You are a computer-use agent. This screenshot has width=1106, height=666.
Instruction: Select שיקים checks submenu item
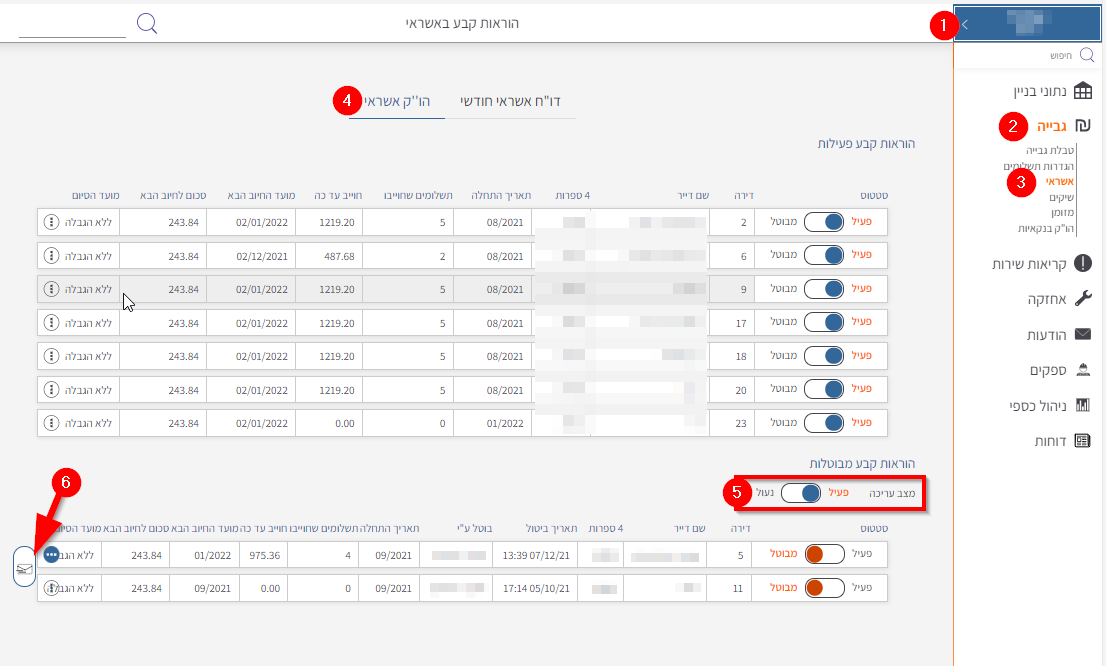tap(1060, 198)
